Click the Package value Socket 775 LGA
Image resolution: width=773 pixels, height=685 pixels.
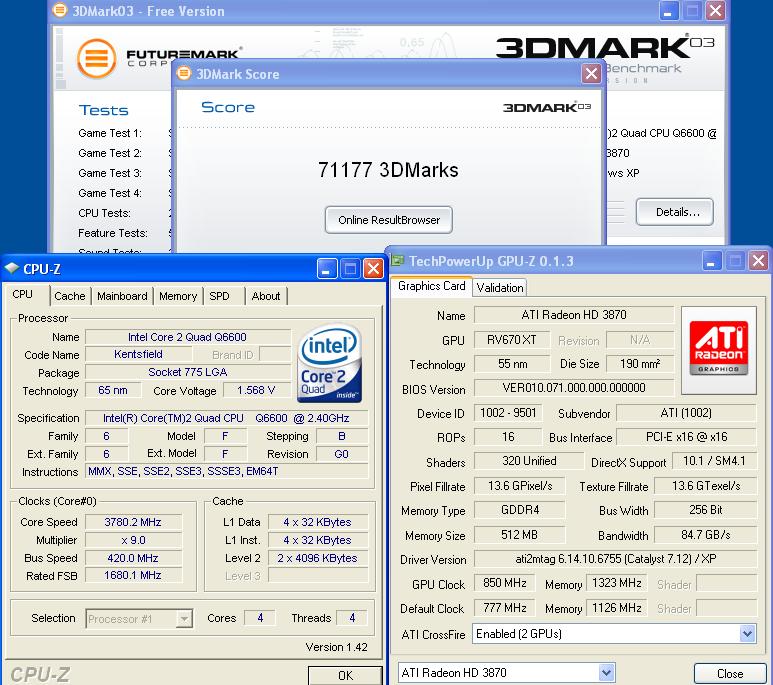point(188,372)
